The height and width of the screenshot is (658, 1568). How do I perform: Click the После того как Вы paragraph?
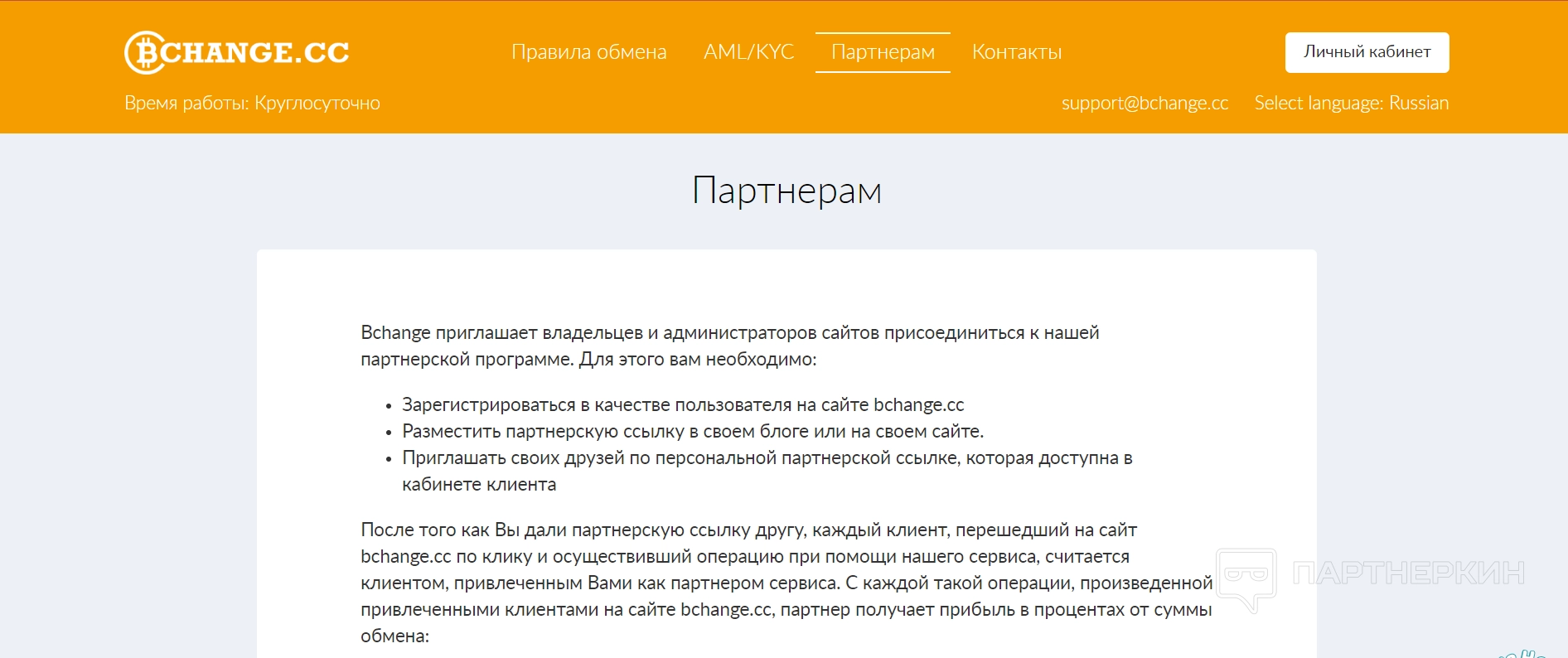point(786,583)
